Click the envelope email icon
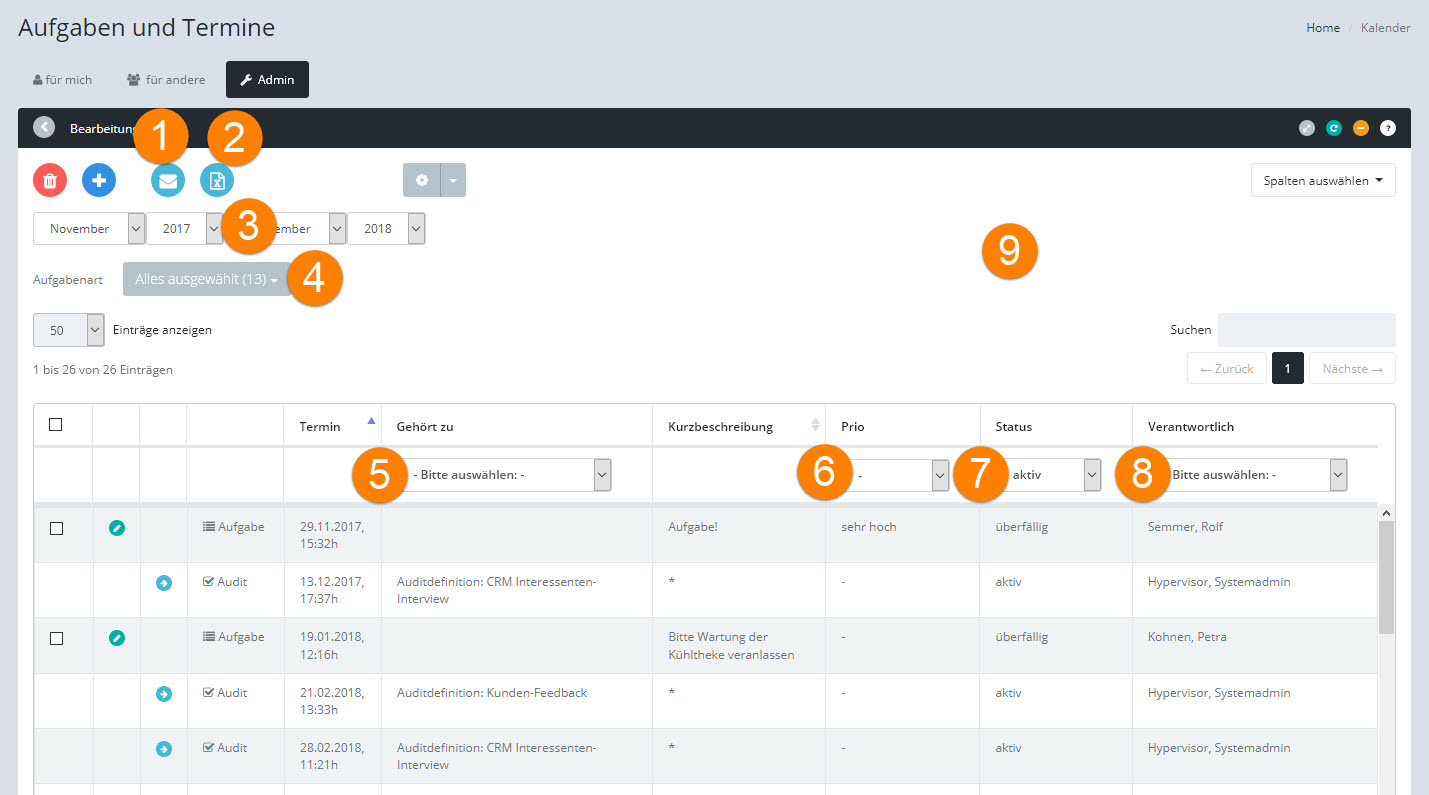This screenshot has width=1429, height=795. pos(167,181)
